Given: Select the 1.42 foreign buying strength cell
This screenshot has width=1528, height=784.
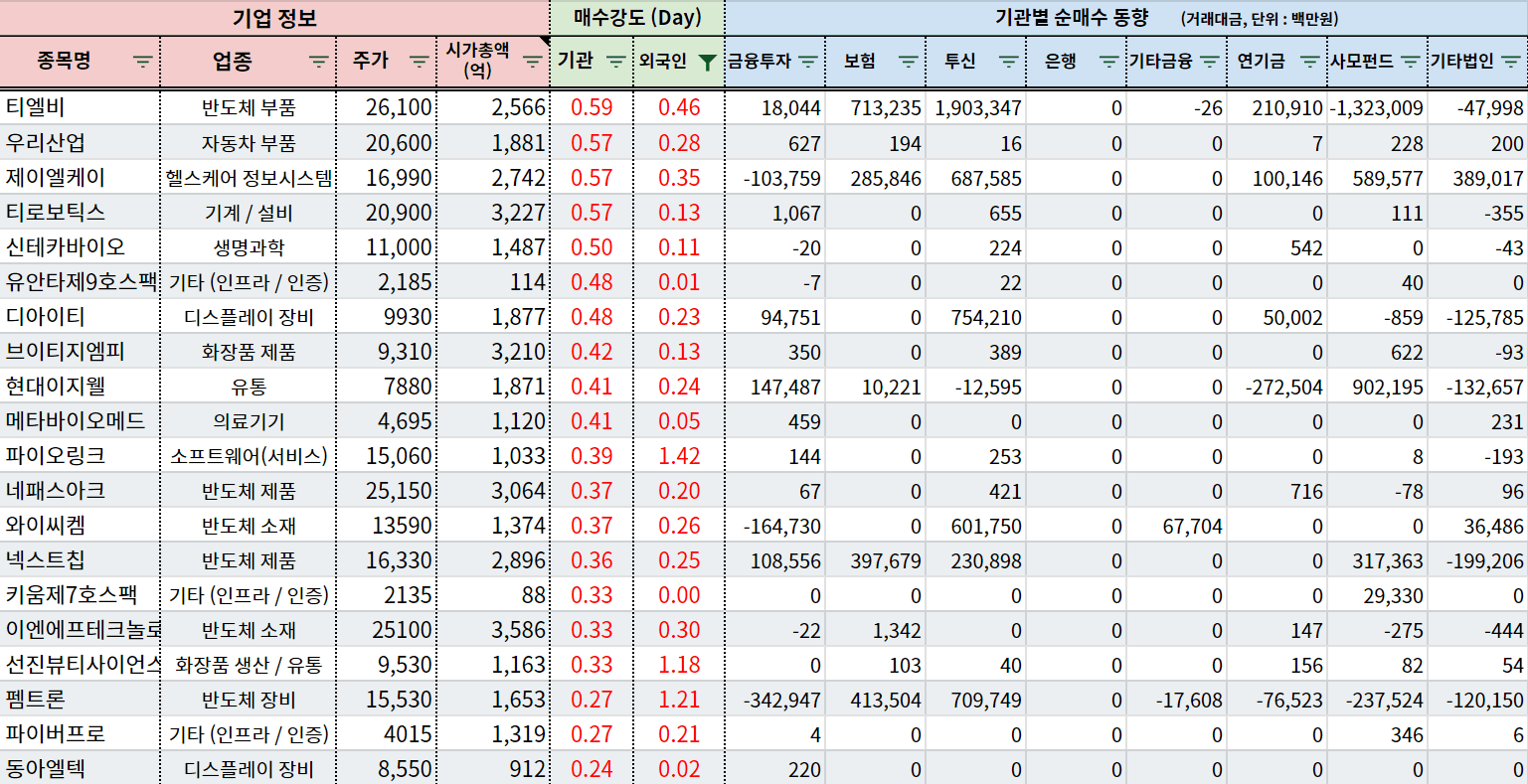Looking at the screenshot, I should tap(679, 455).
